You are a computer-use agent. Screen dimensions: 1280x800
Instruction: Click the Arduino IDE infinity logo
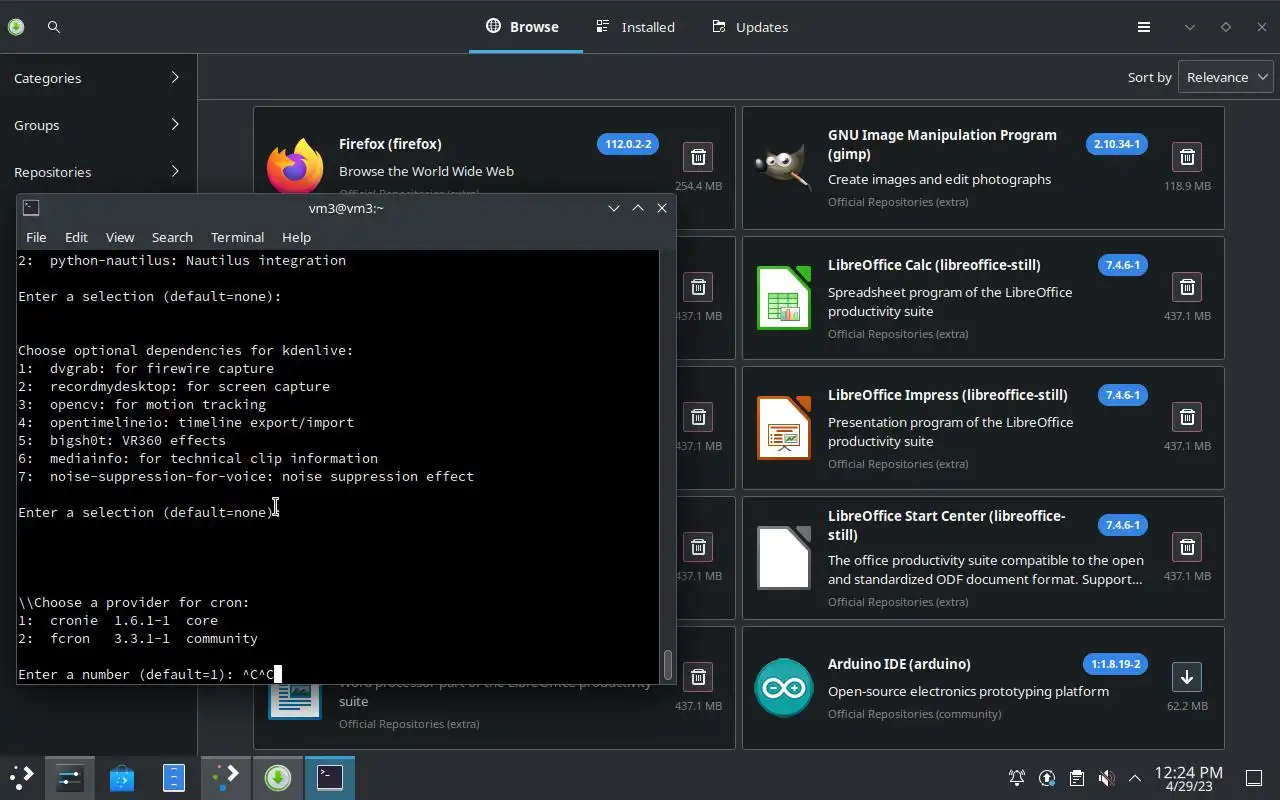784,688
